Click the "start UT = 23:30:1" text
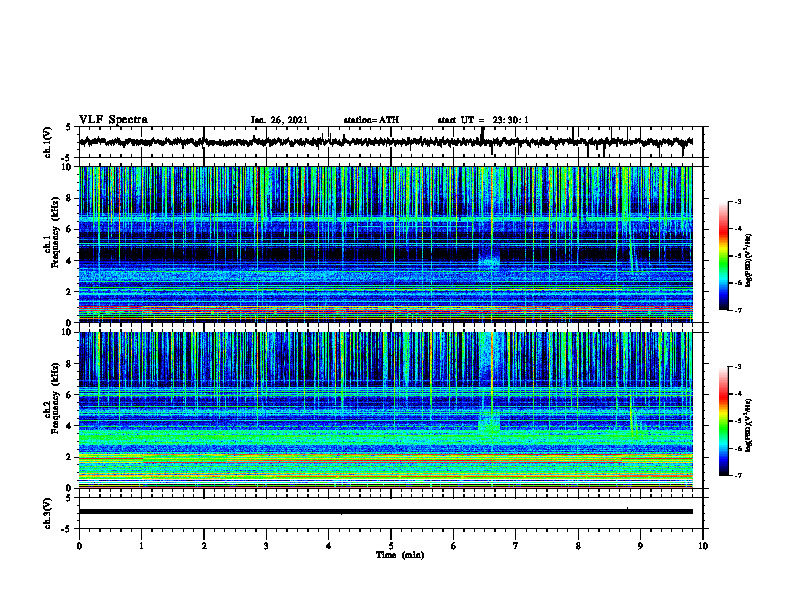The height and width of the screenshot is (612, 792). (483, 120)
